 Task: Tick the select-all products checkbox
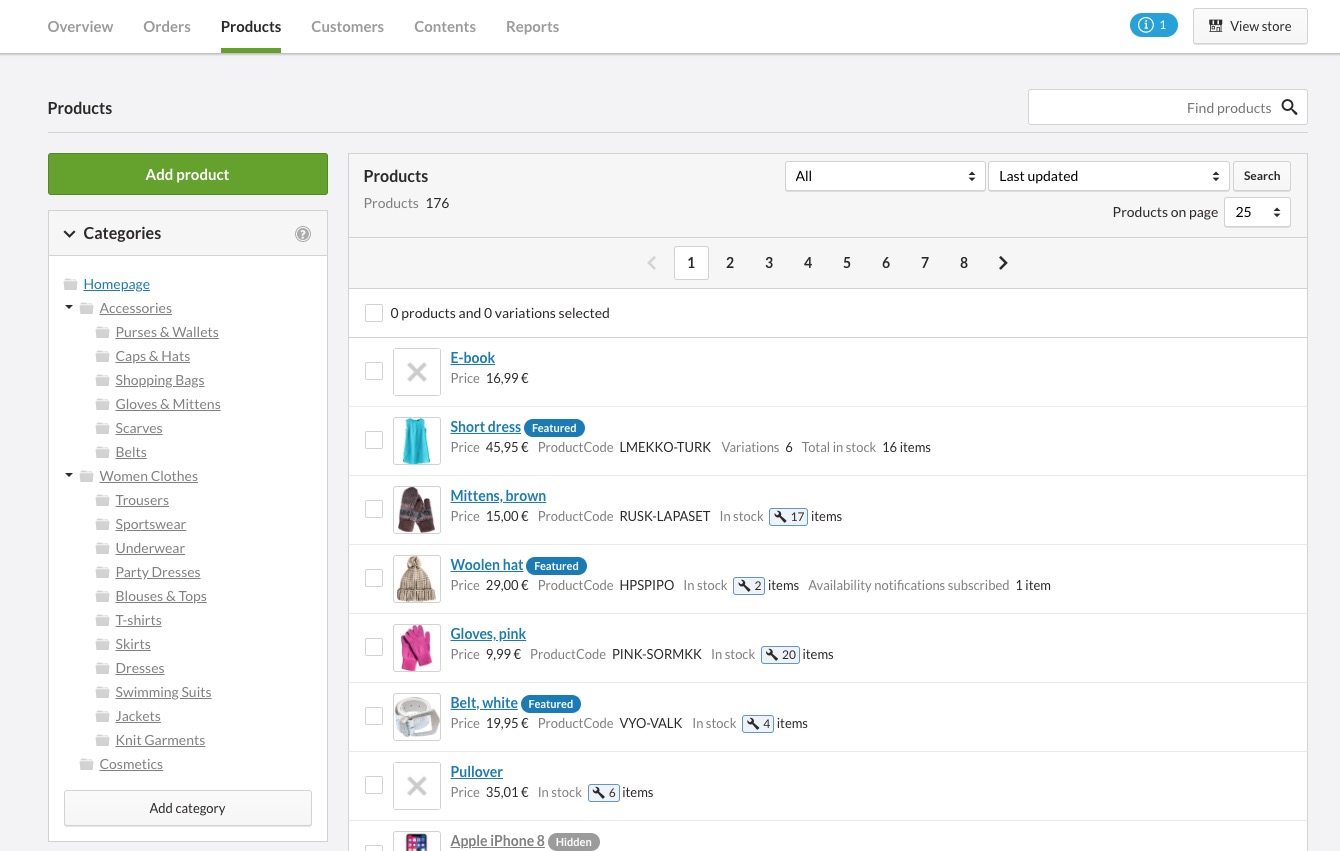(374, 313)
